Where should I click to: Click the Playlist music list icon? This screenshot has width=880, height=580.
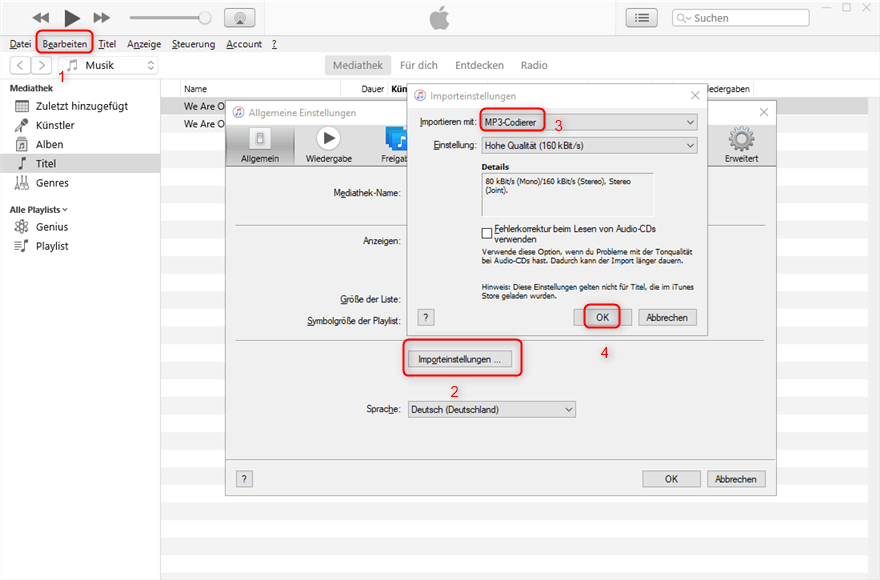point(21,246)
